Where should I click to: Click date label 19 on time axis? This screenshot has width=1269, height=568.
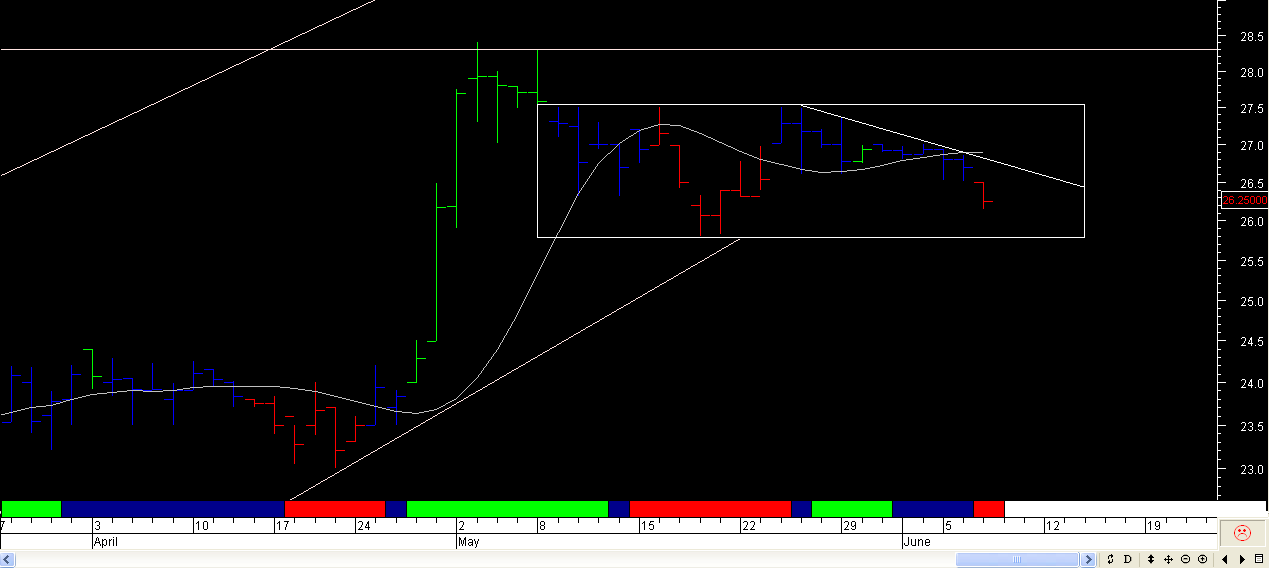click(x=1153, y=525)
